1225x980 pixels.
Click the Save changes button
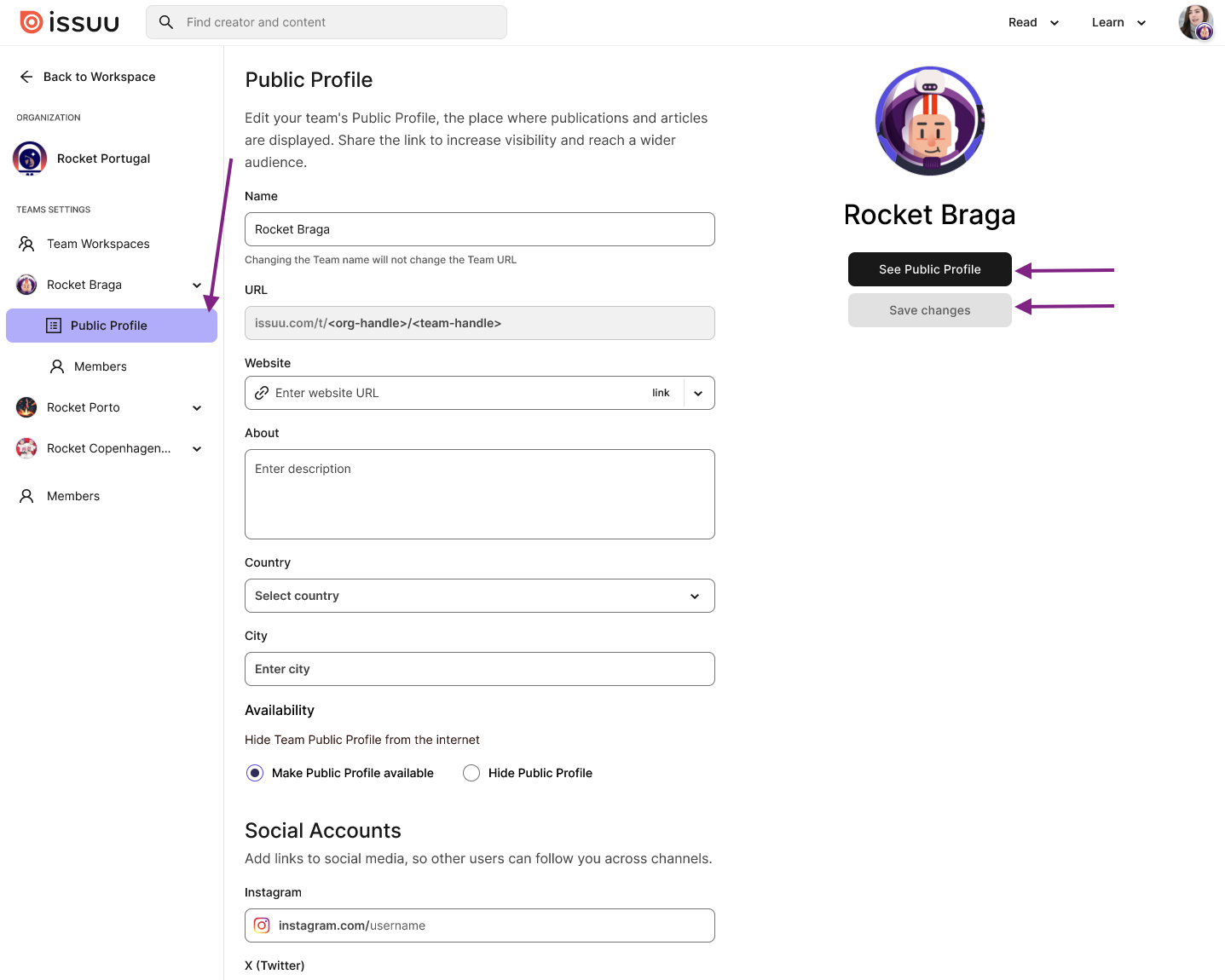coord(930,310)
